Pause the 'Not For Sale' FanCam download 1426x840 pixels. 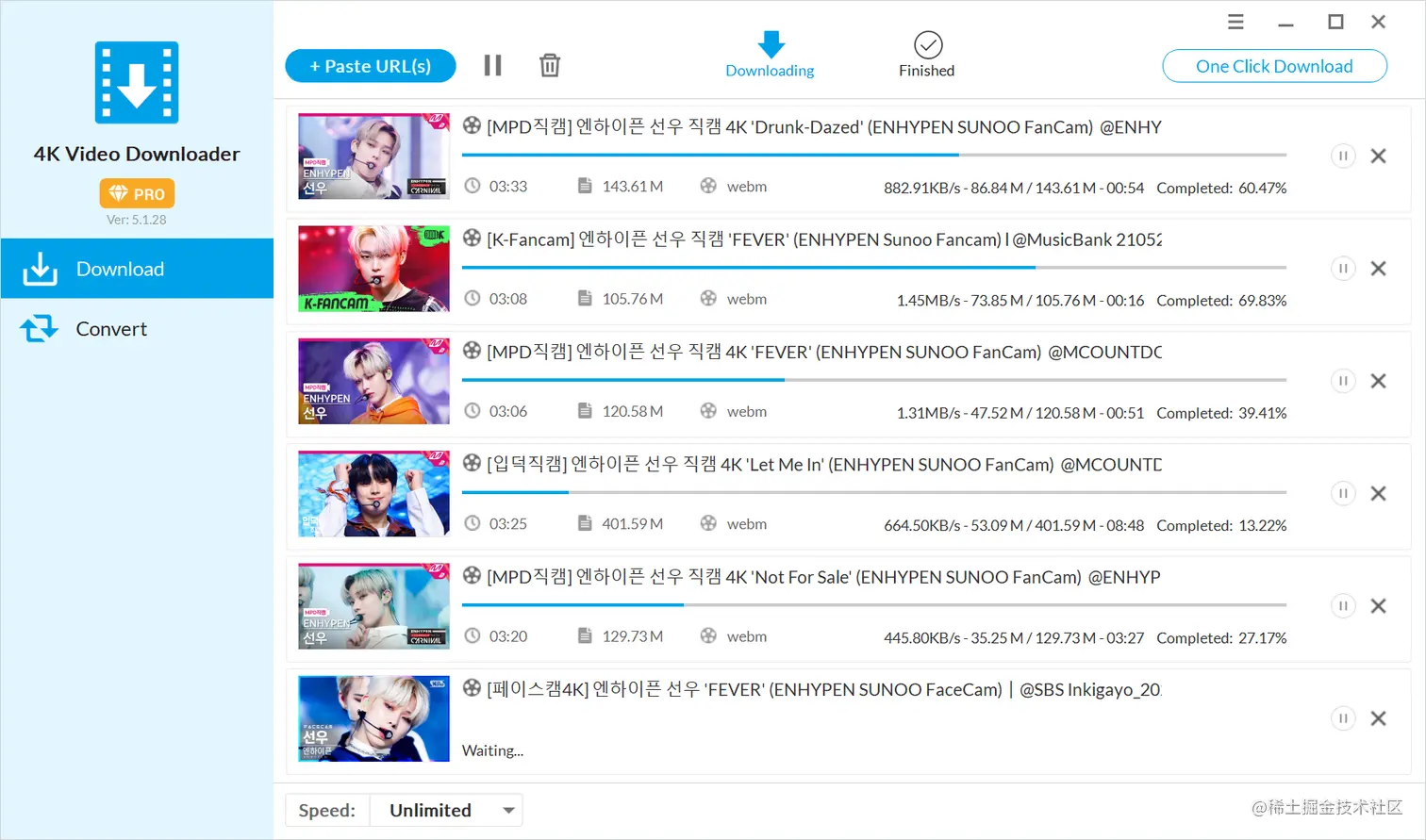[1343, 605]
